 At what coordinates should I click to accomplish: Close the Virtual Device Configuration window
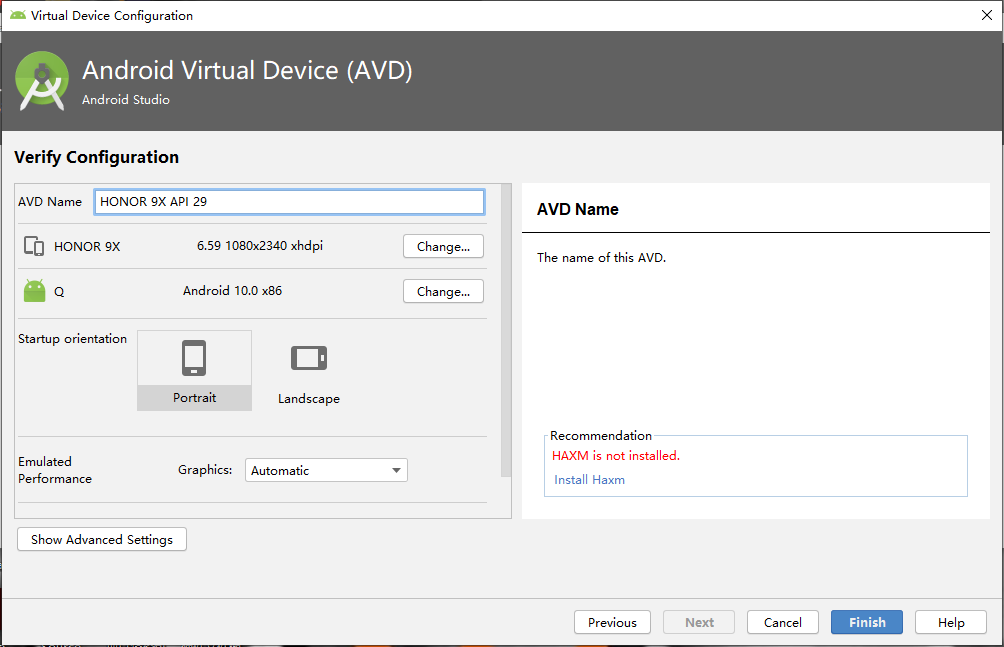point(986,15)
